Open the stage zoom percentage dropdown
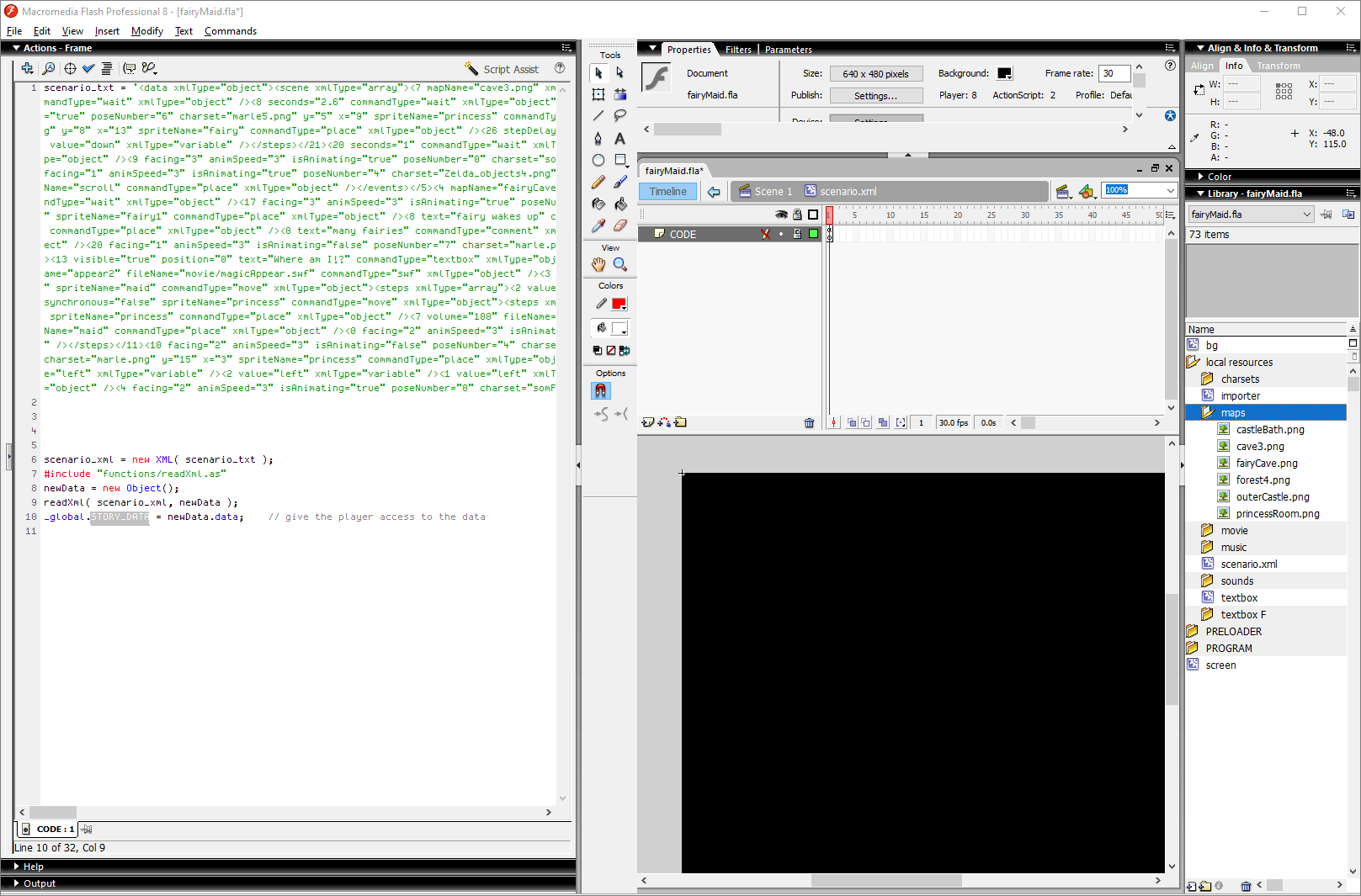 [1170, 191]
